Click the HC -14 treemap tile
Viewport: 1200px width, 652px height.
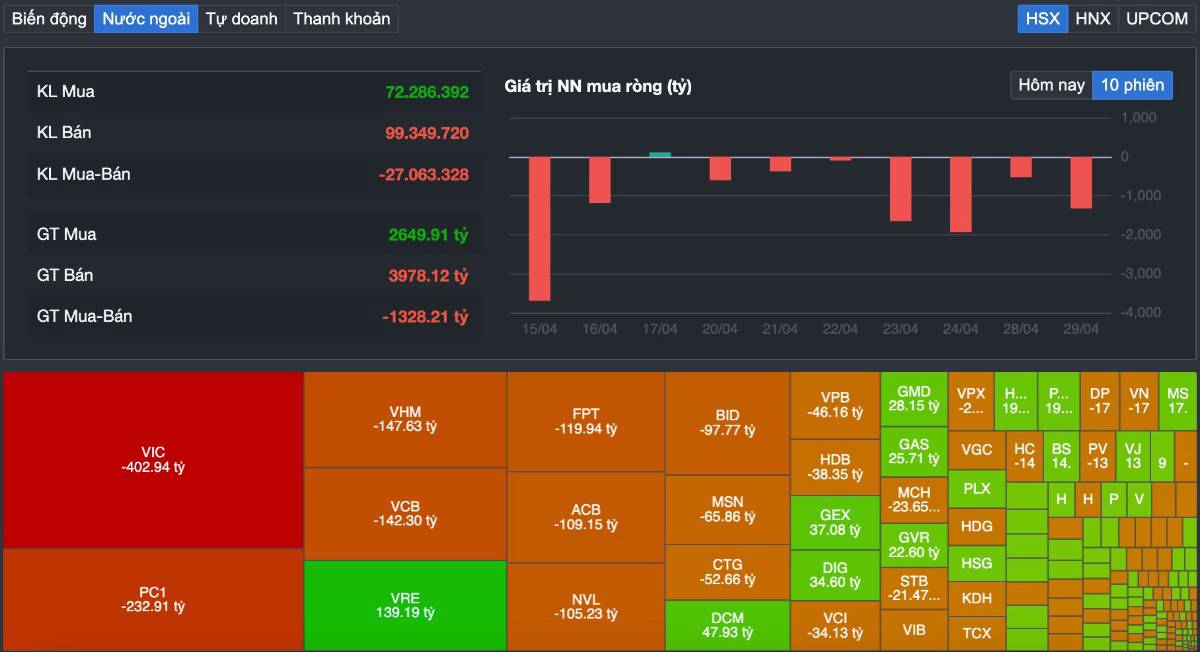click(1024, 456)
